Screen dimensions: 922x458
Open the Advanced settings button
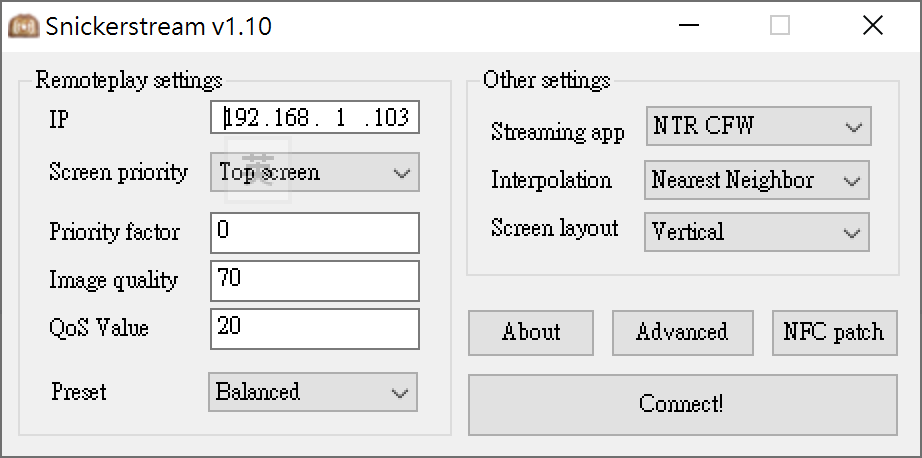click(x=683, y=333)
